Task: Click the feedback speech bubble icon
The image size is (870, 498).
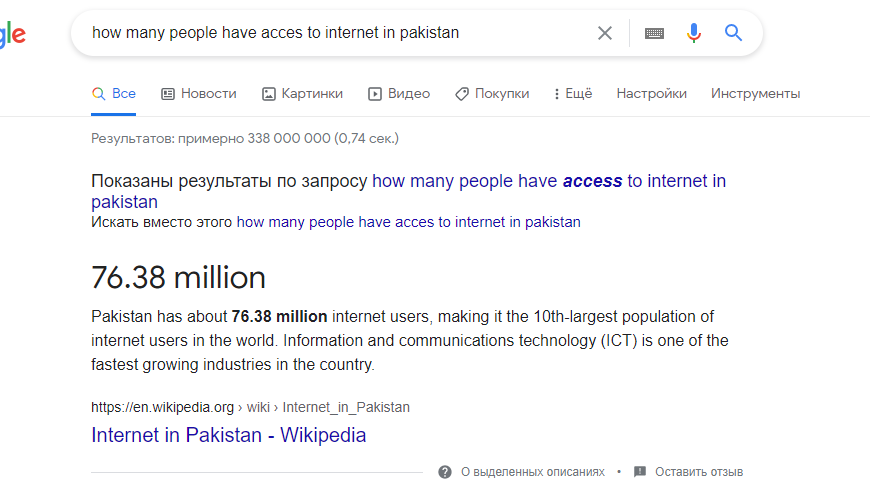Action: coord(640,472)
